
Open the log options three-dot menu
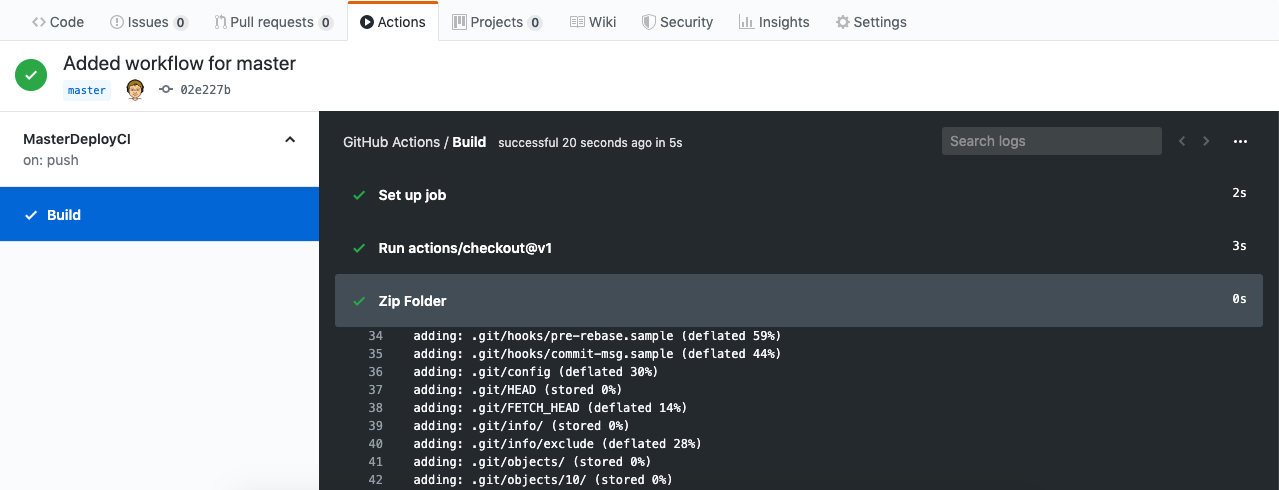tap(1240, 142)
